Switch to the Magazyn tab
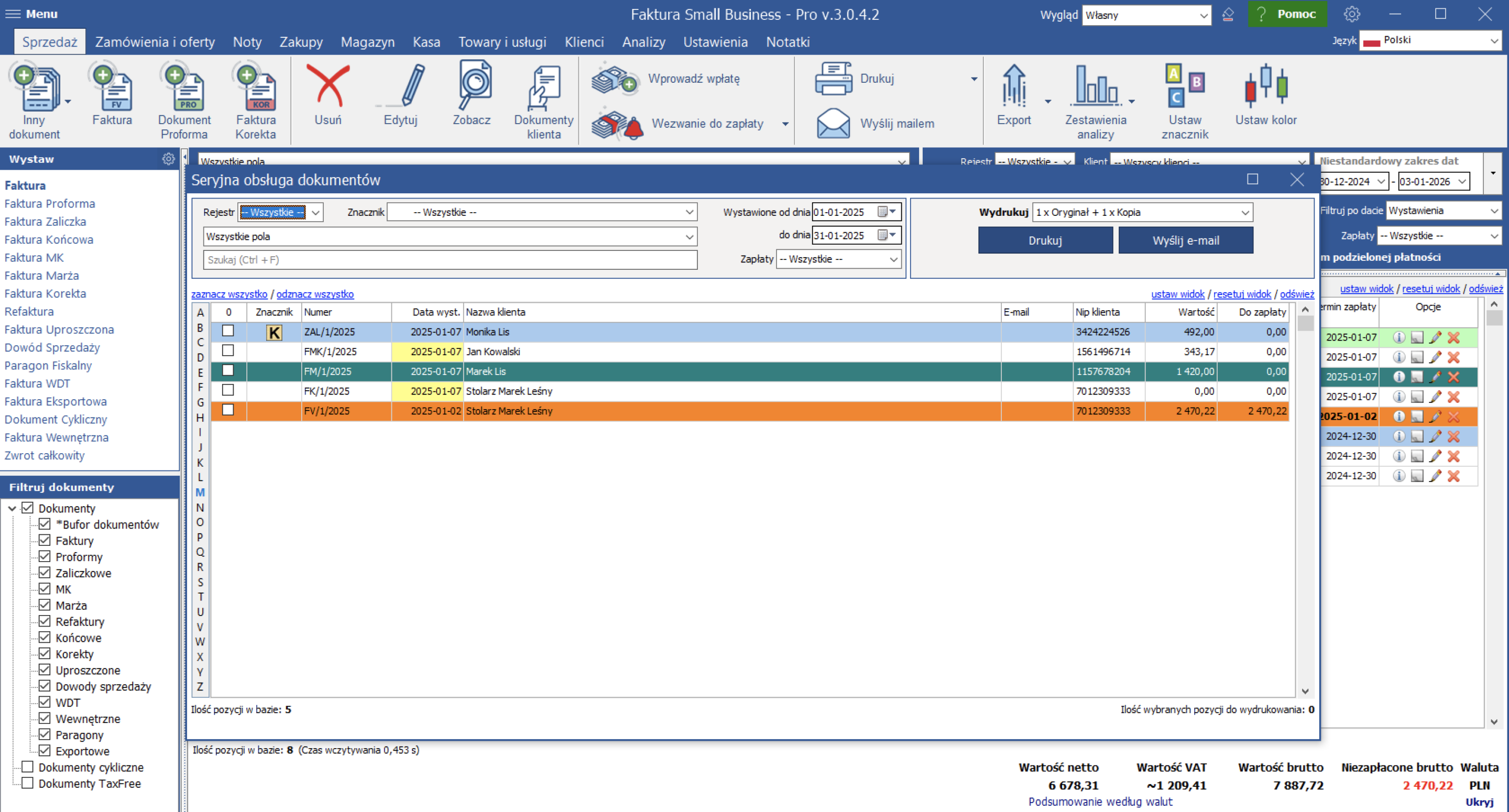 (367, 42)
